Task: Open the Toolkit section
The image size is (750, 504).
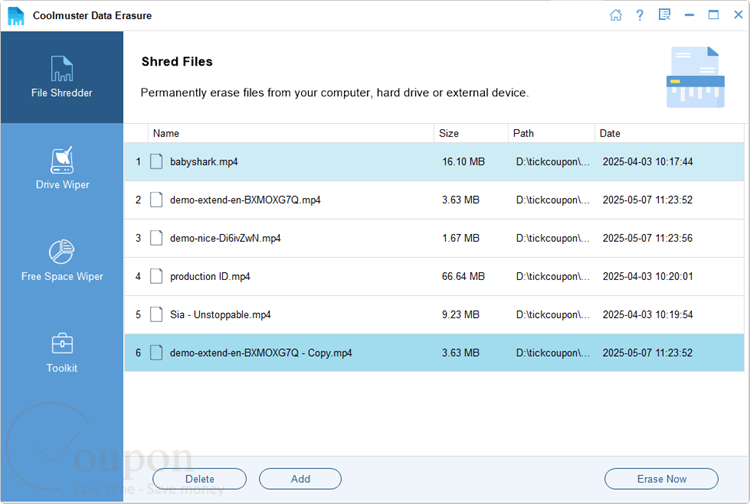Action: pos(62,352)
